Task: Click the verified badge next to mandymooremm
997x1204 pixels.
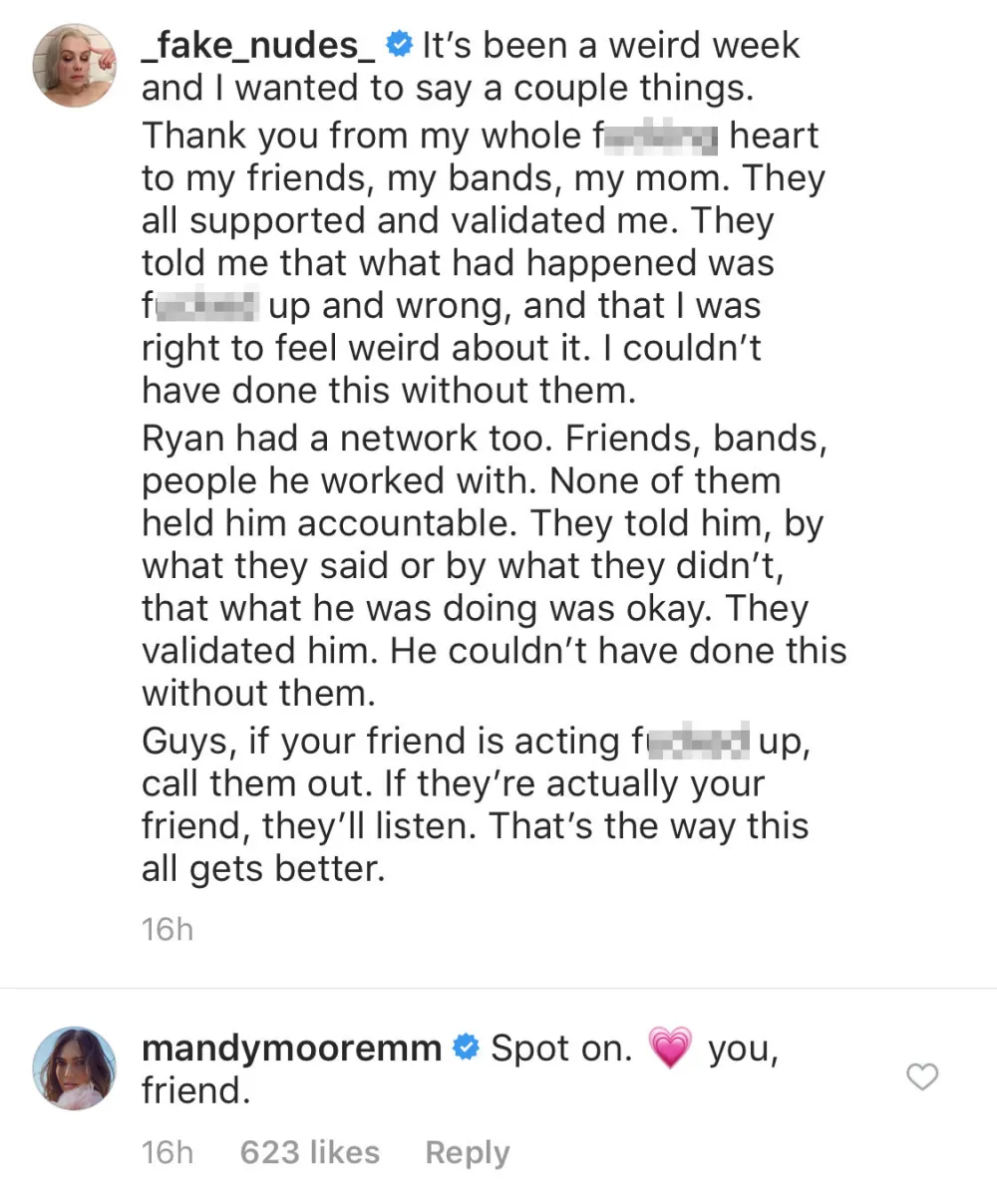Action: pos(465,1047)
